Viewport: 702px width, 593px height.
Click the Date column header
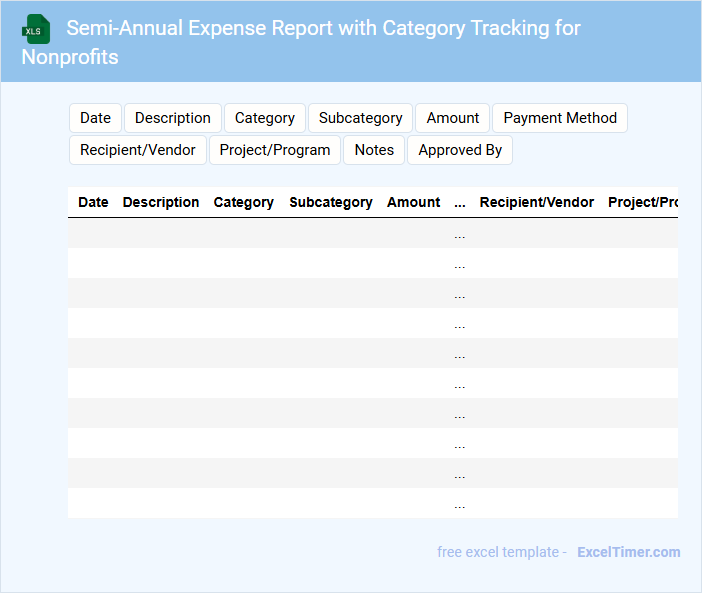[x=93, y=202]
